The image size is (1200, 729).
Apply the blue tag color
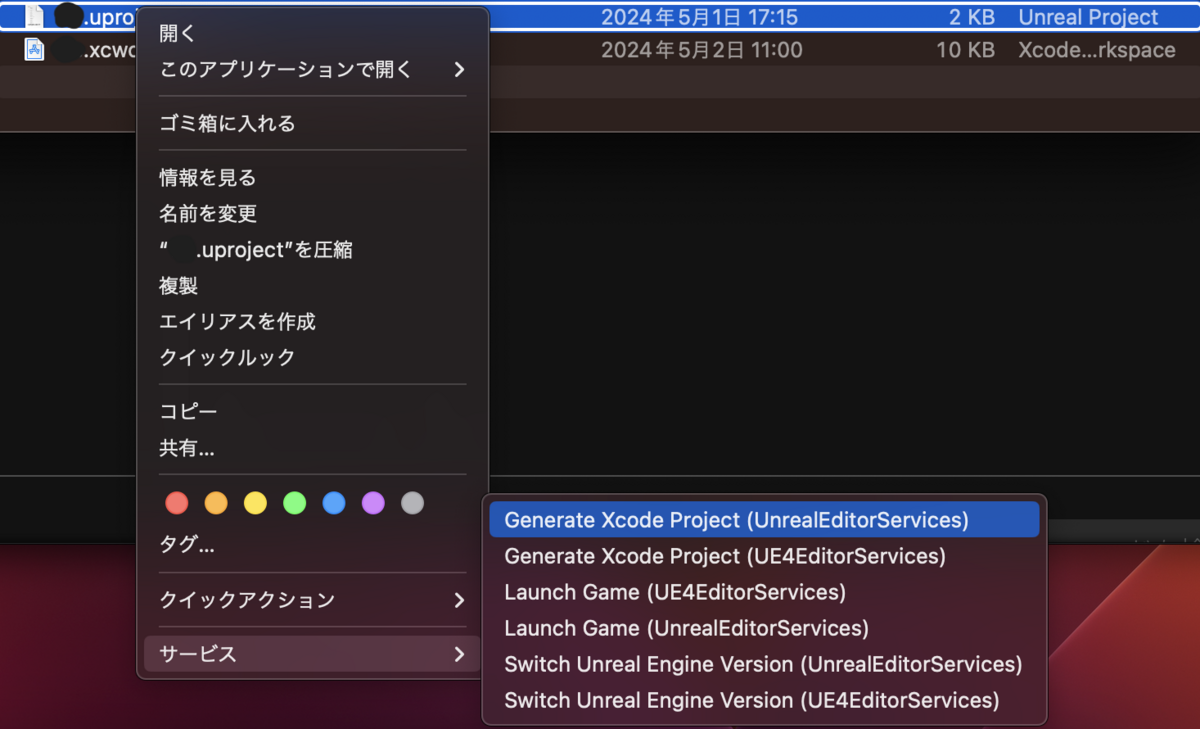coord(334,503)
